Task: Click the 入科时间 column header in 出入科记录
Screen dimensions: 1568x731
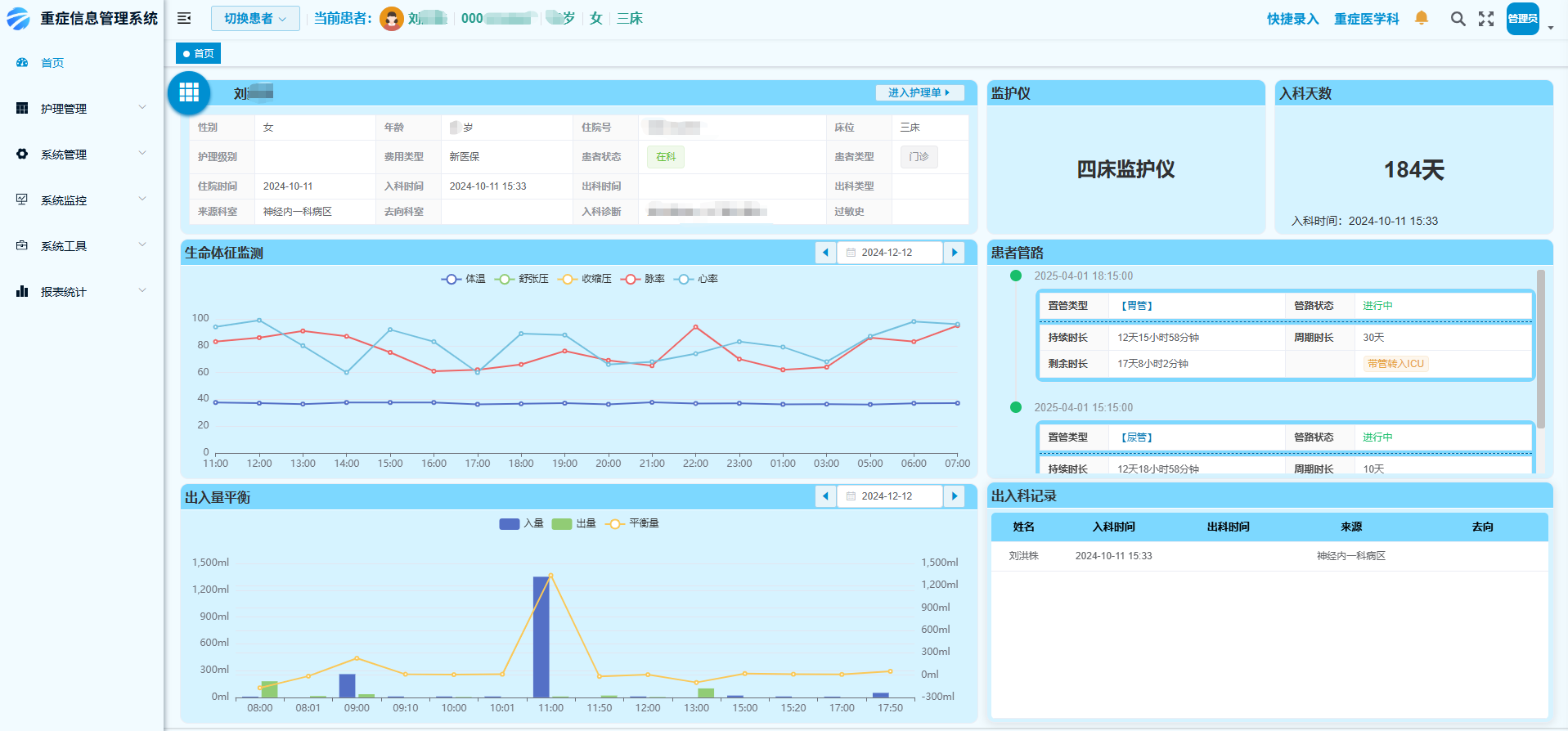Action: [x=1113, y=527]
